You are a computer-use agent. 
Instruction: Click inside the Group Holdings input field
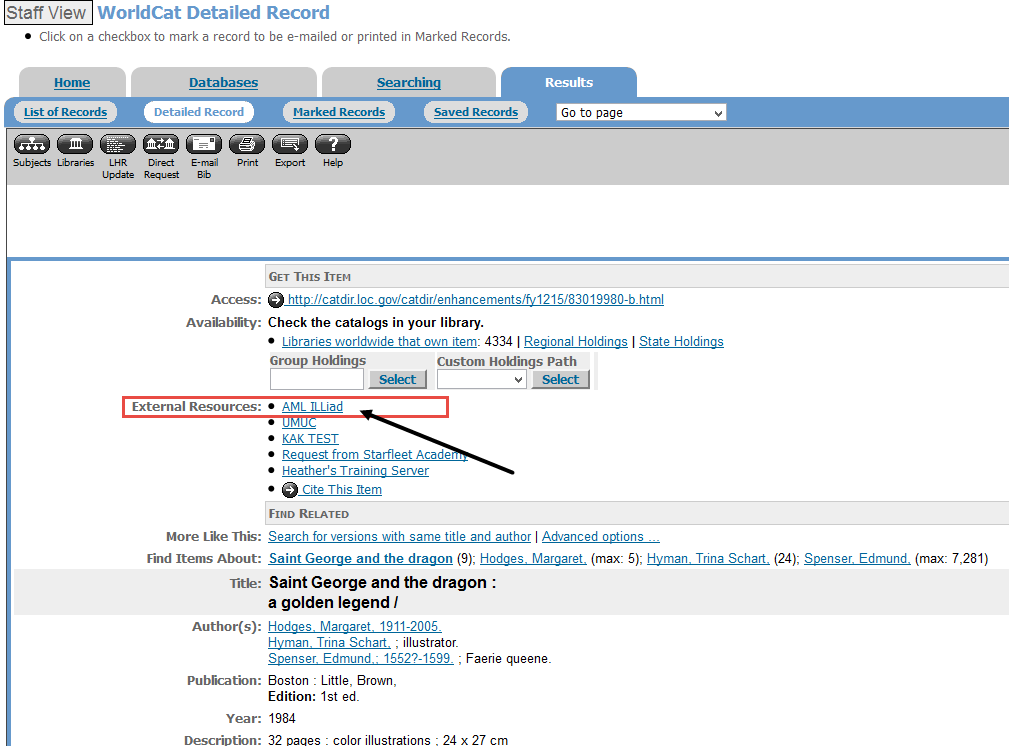(316, 379)
